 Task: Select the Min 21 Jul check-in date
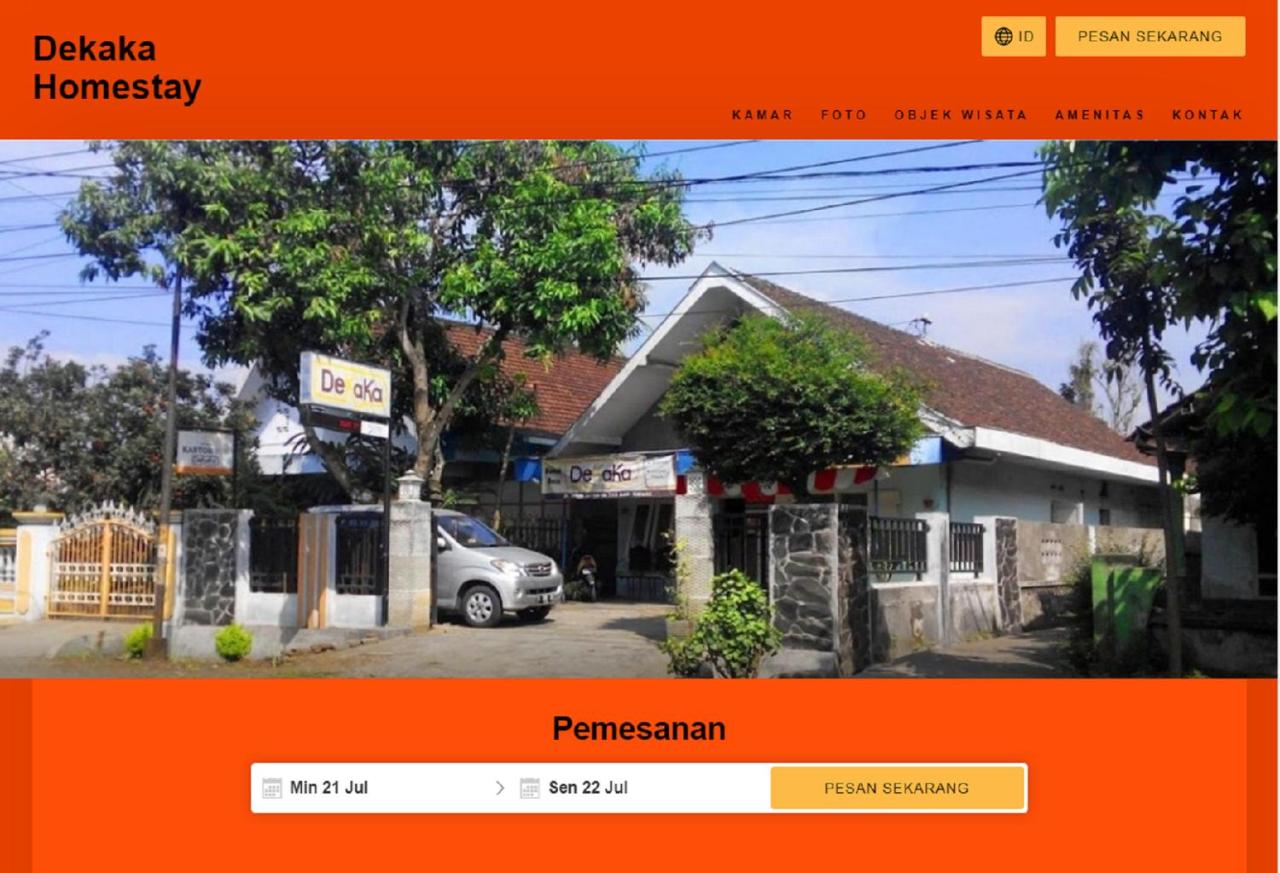329,788
